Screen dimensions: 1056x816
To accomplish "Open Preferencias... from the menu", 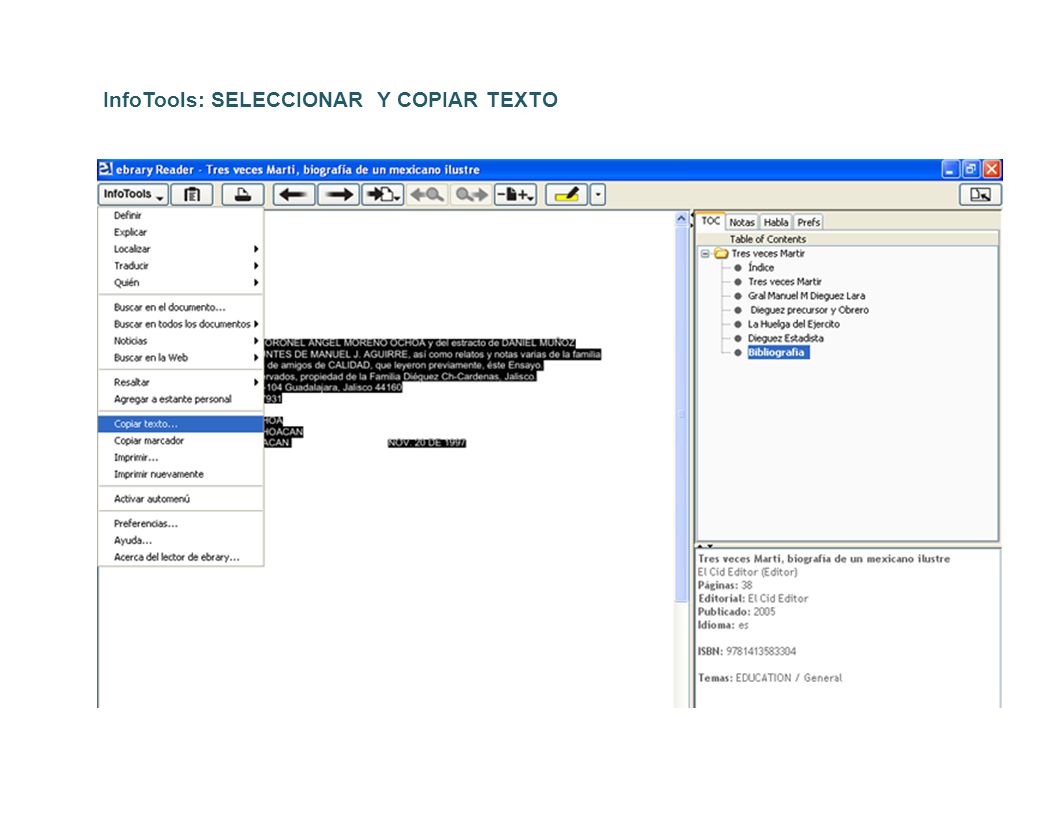I will [x=180, y=524].
